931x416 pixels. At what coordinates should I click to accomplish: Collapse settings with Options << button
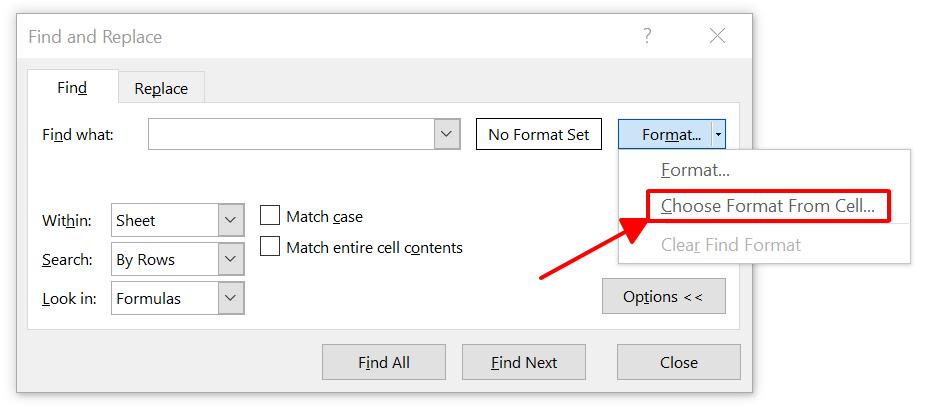(664, 297)
